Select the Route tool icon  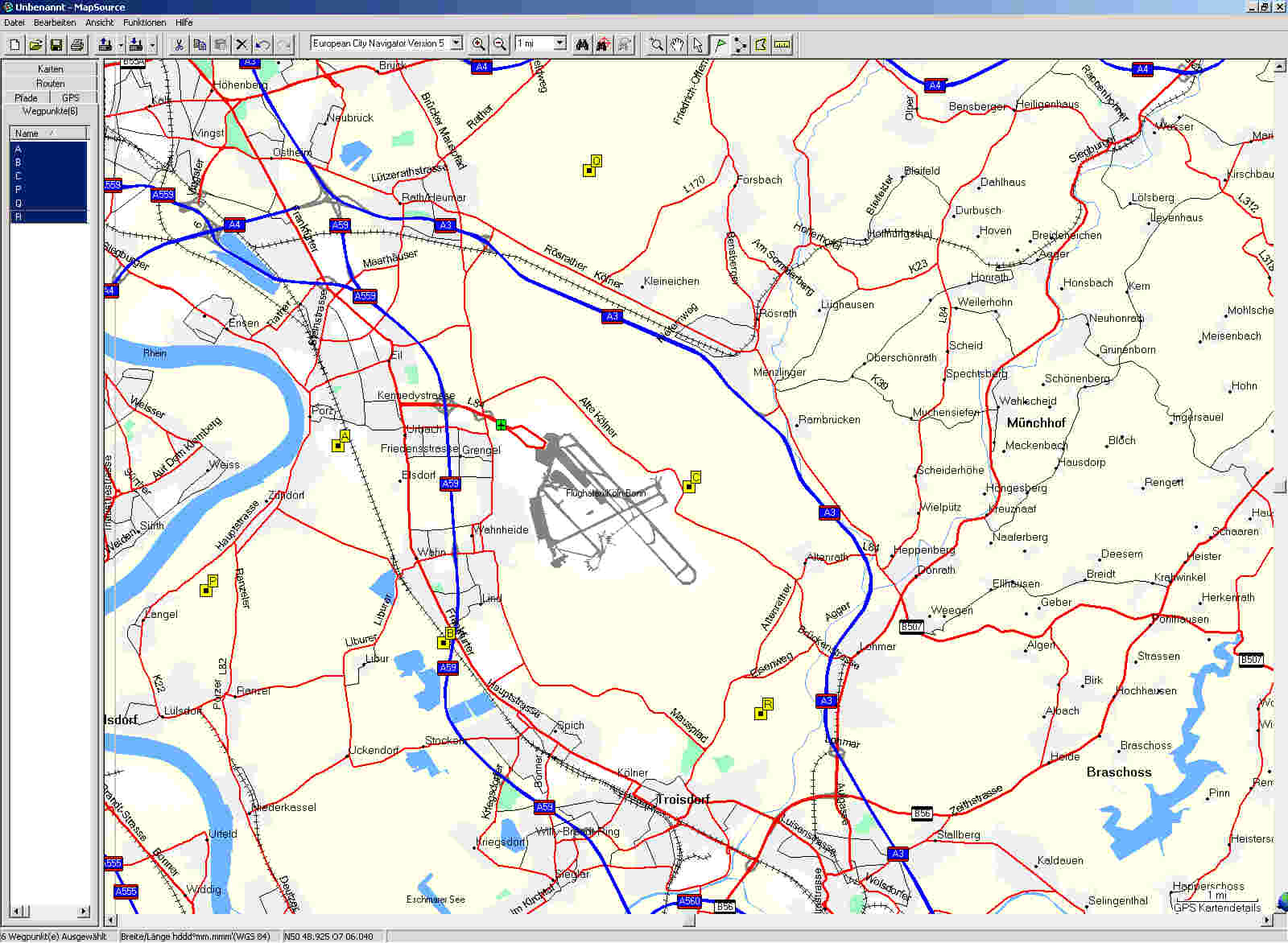pos(740,44)
